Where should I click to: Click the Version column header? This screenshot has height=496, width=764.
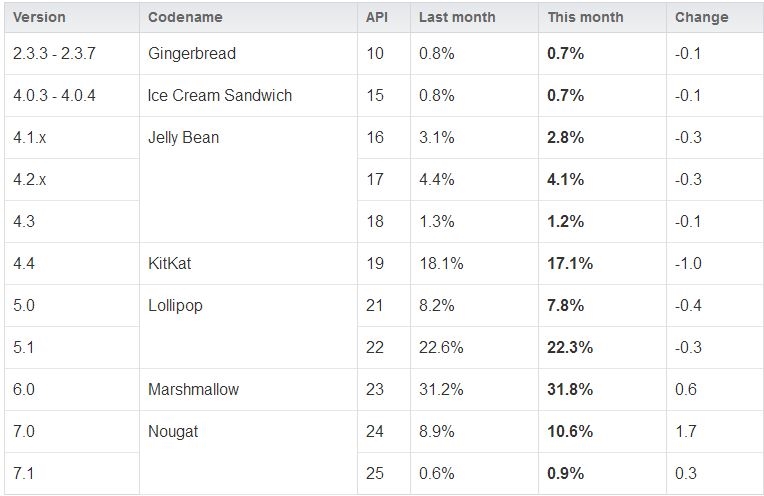[39, 17]
